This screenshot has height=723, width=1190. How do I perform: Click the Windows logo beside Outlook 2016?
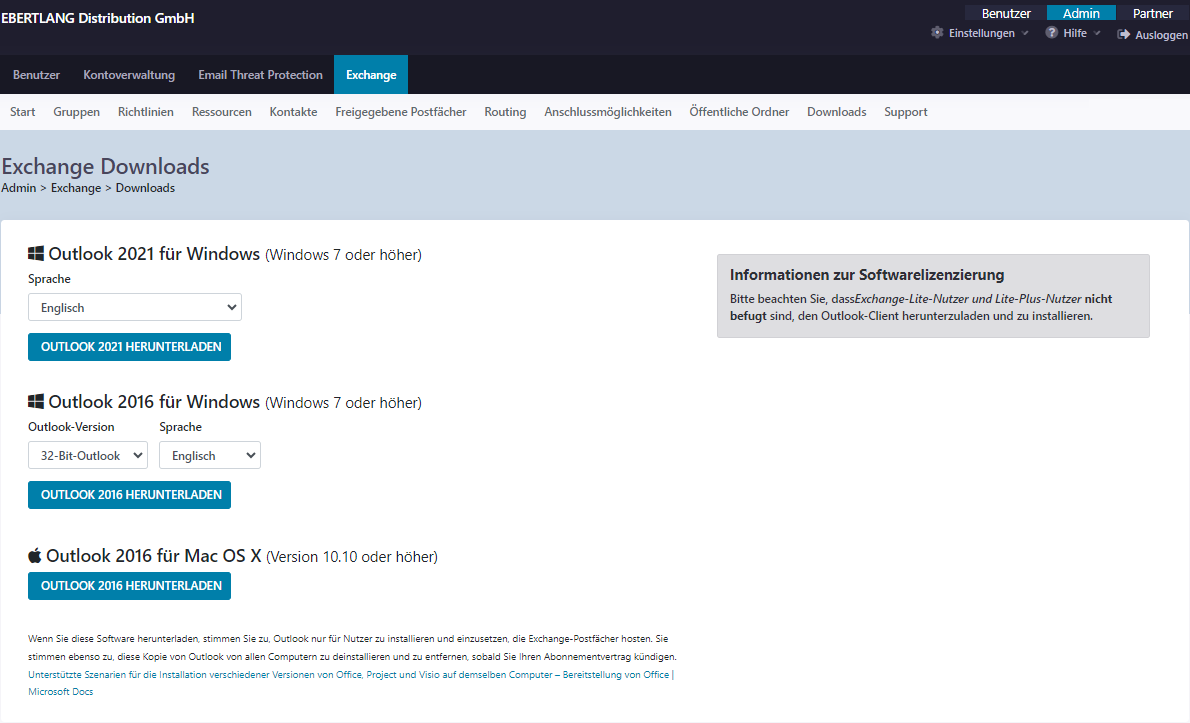point(36,401)
